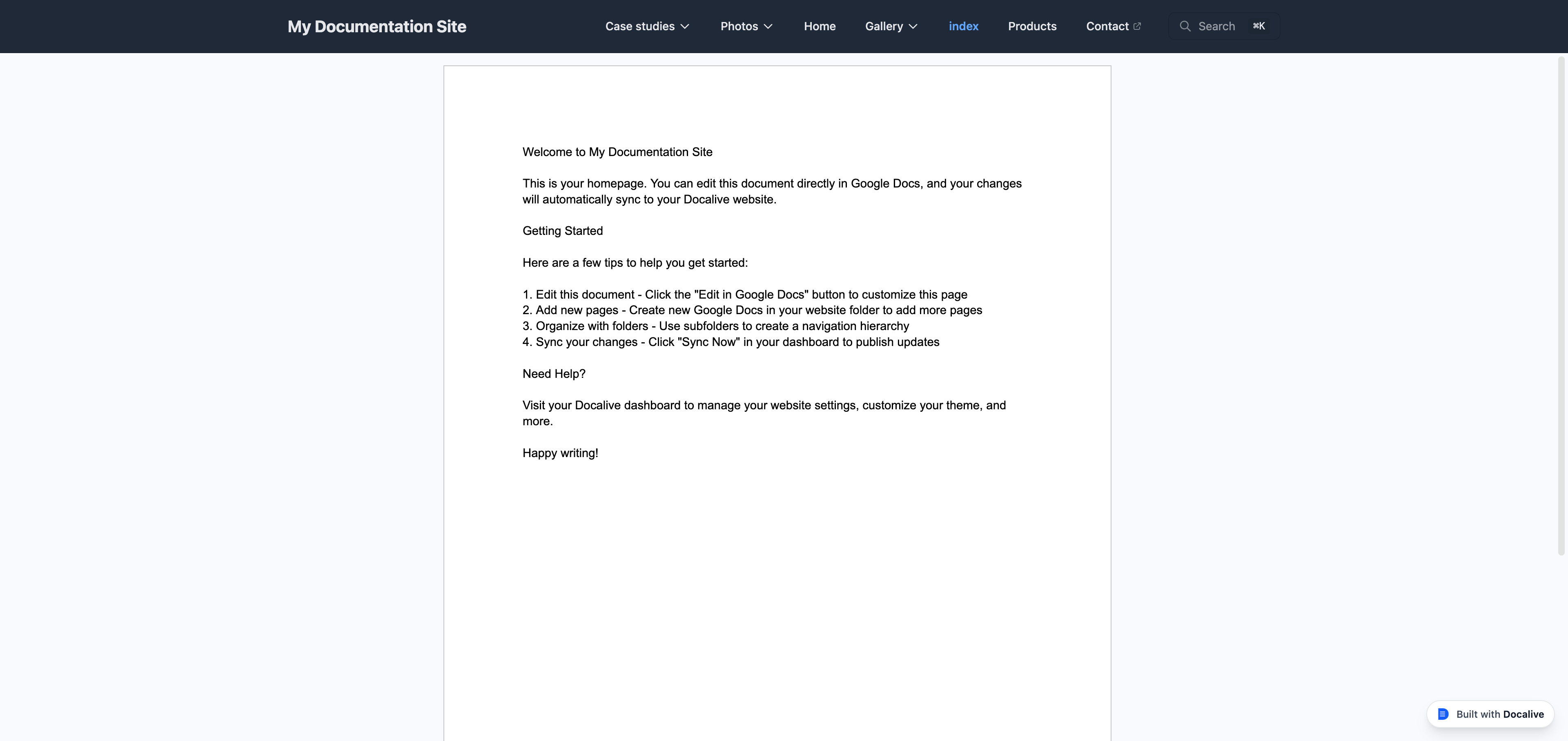Screen dimensions: 1568x741
Task: Click the 'Here are a few tips' sentence
Action: (635, 262)
